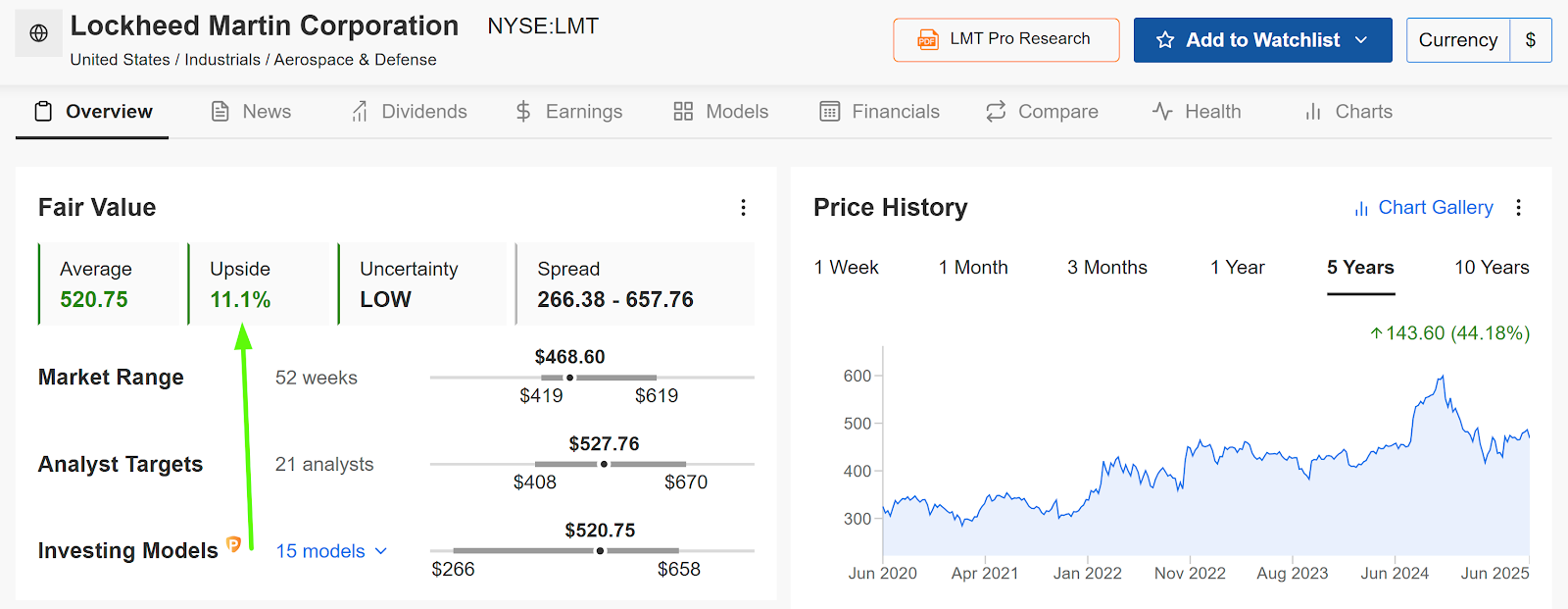This screenshot has height=609, width=1568.
Task: Click the 143.60 (44.18%) price change
Action: pyautogui.click(x=1450, y=333)
